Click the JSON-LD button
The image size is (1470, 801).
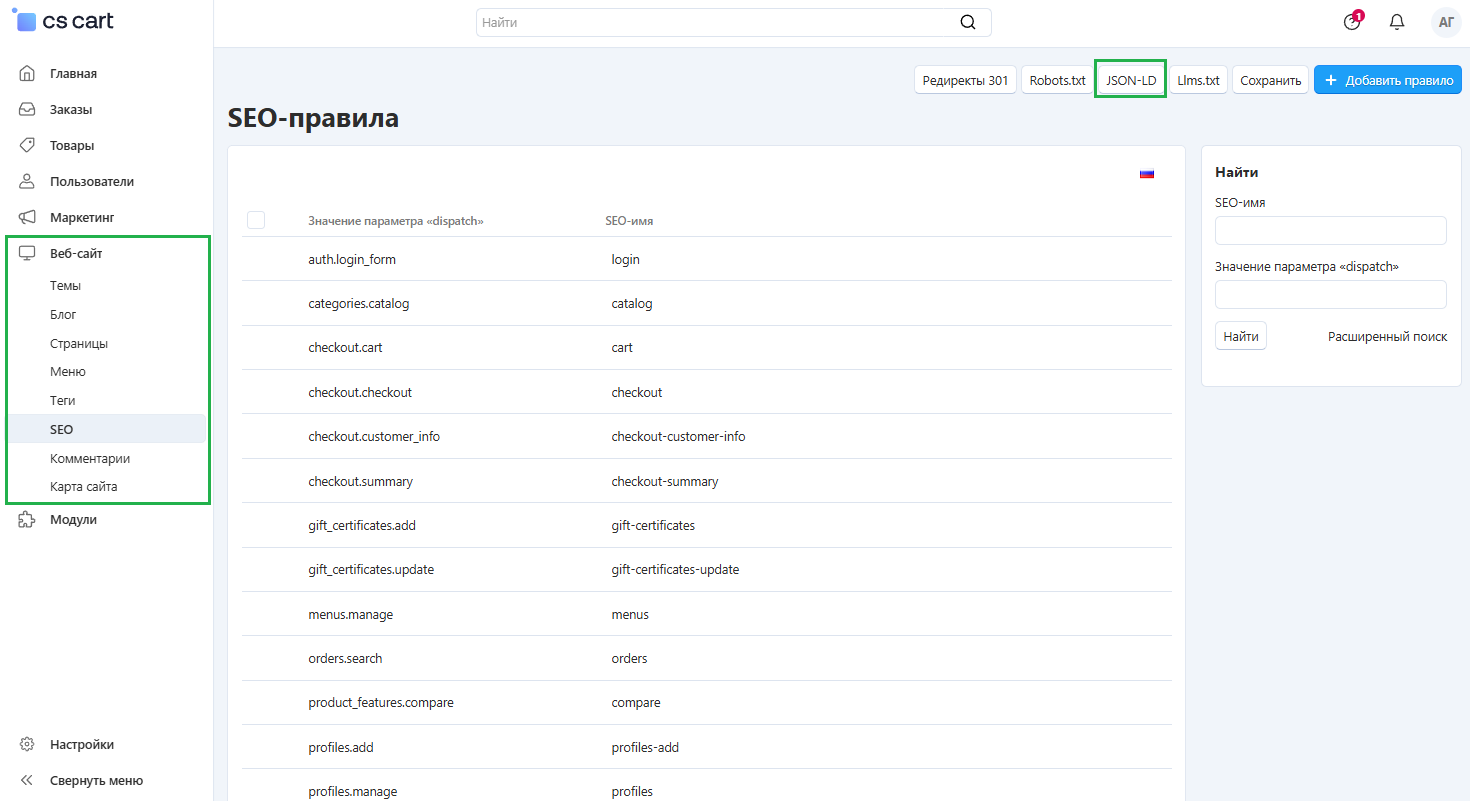pyautogui.click(x=1131, y=80)
